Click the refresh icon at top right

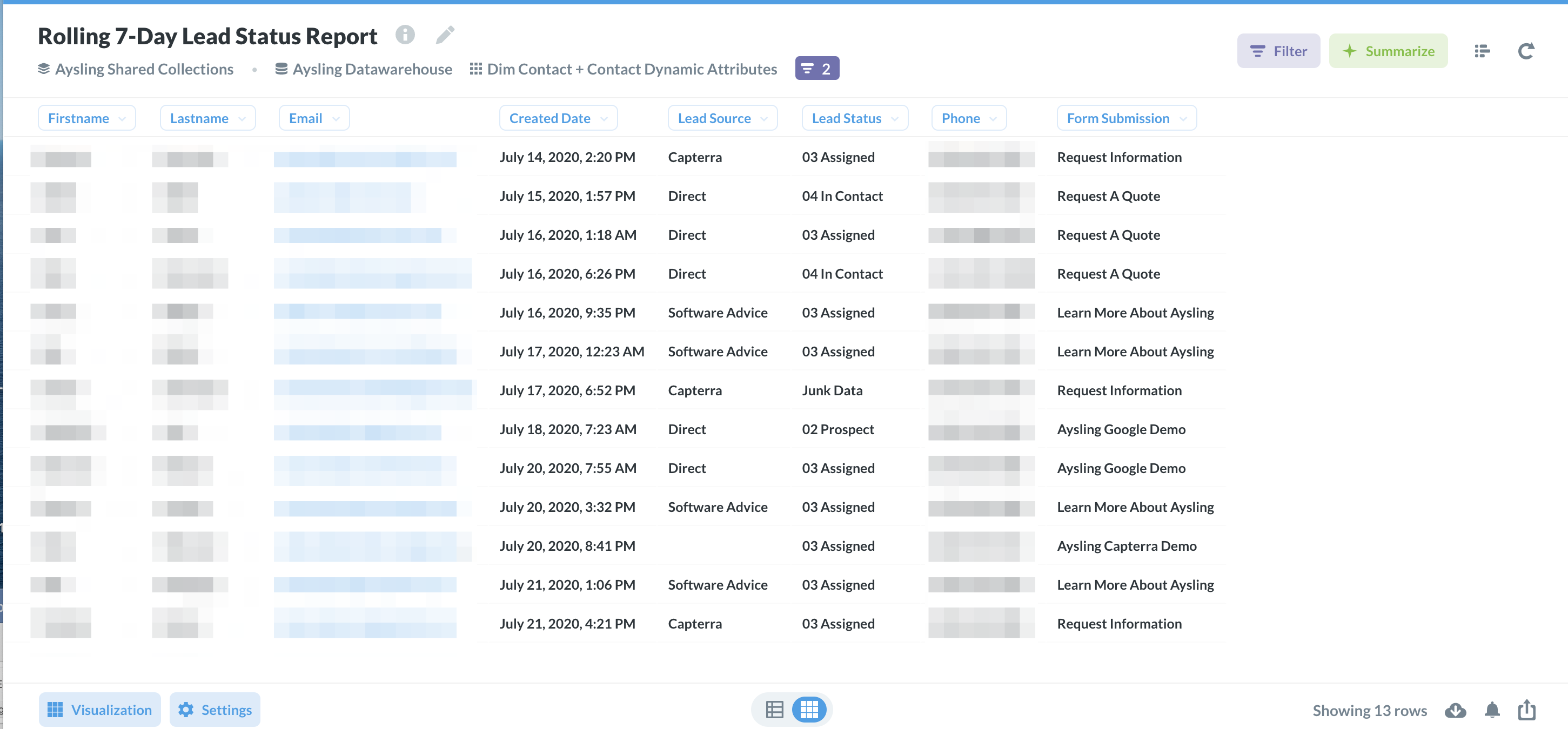click(1526, 51)
